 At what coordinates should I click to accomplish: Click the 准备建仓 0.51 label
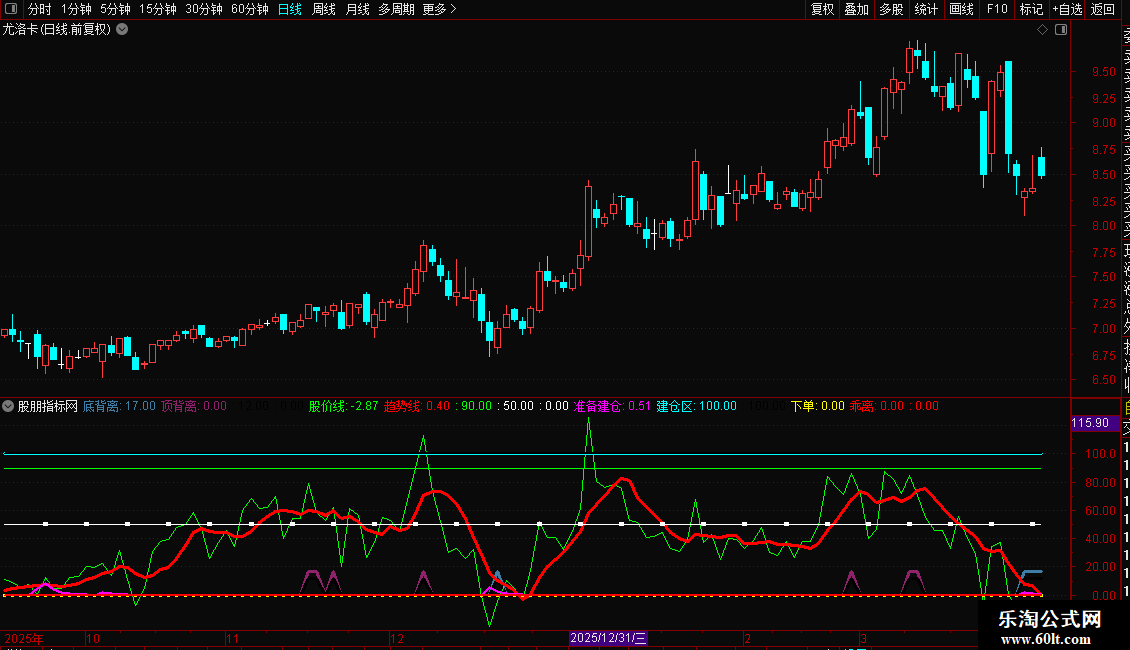(612, 406)
